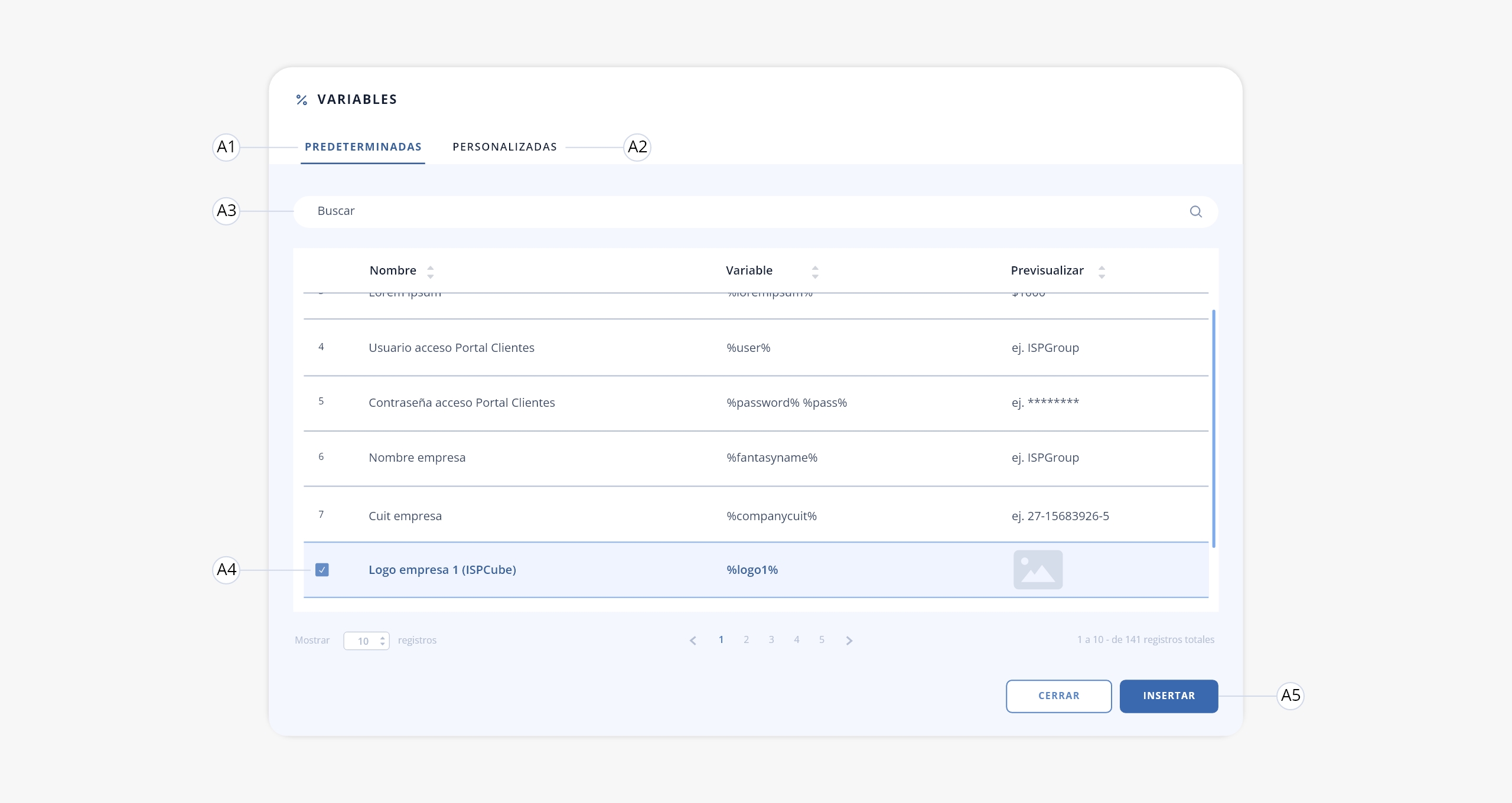Click the %logo1% variable cell
Viewport: 1512px width, 803px height.
pos(752,570)
